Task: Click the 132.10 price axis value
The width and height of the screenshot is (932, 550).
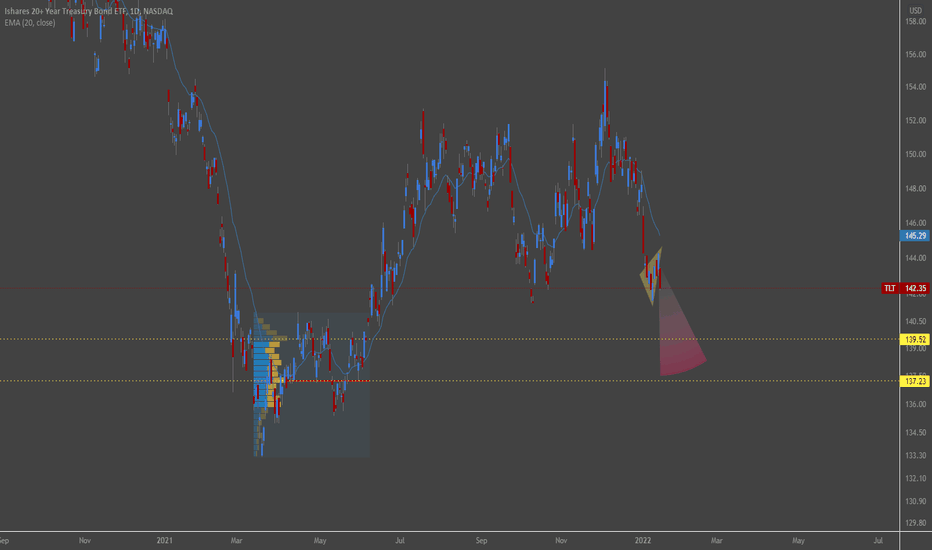Action: tap(915, 478)
